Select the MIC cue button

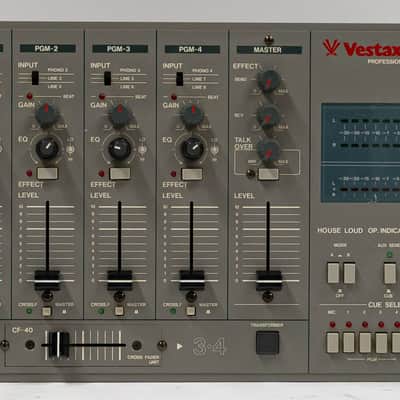coord(333,343)
